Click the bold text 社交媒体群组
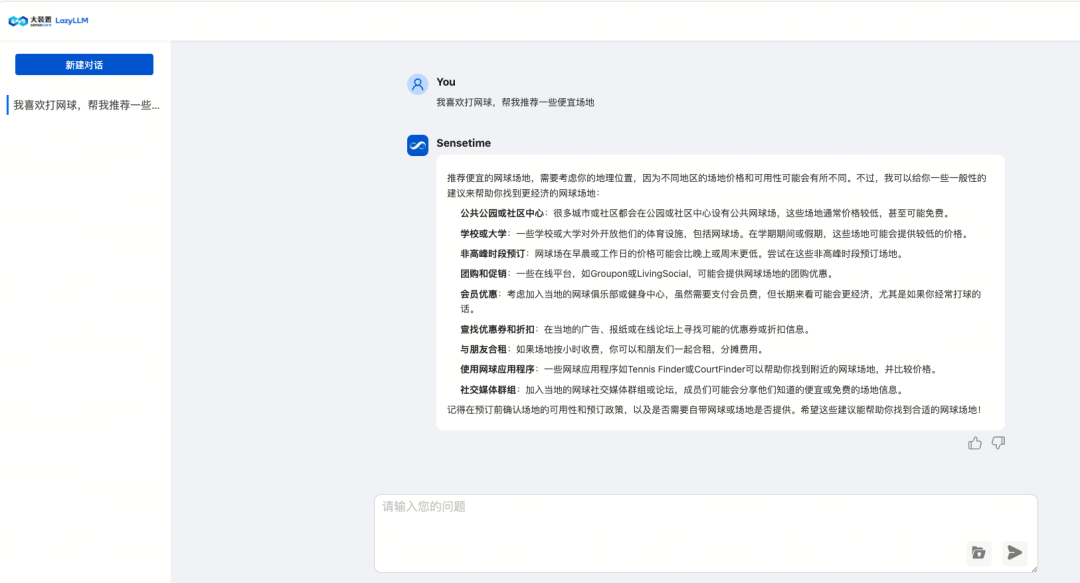 pyautogui.click(x=488, y=390)
